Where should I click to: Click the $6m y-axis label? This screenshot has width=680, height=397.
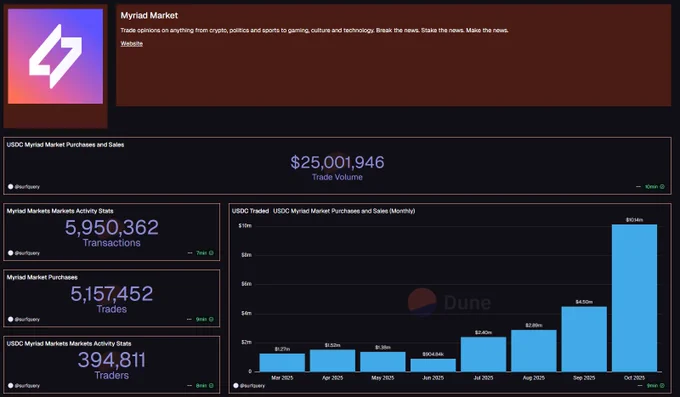pos(246,284)
